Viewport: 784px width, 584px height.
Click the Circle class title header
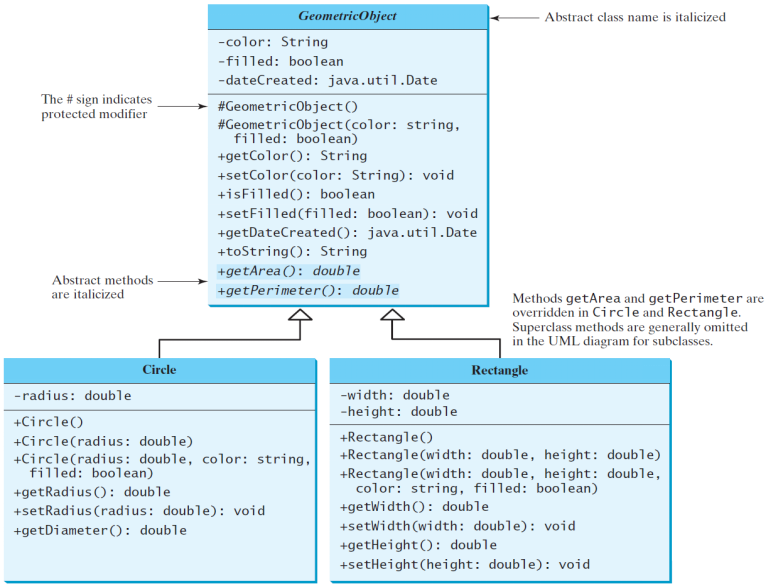tap(159, 370)
